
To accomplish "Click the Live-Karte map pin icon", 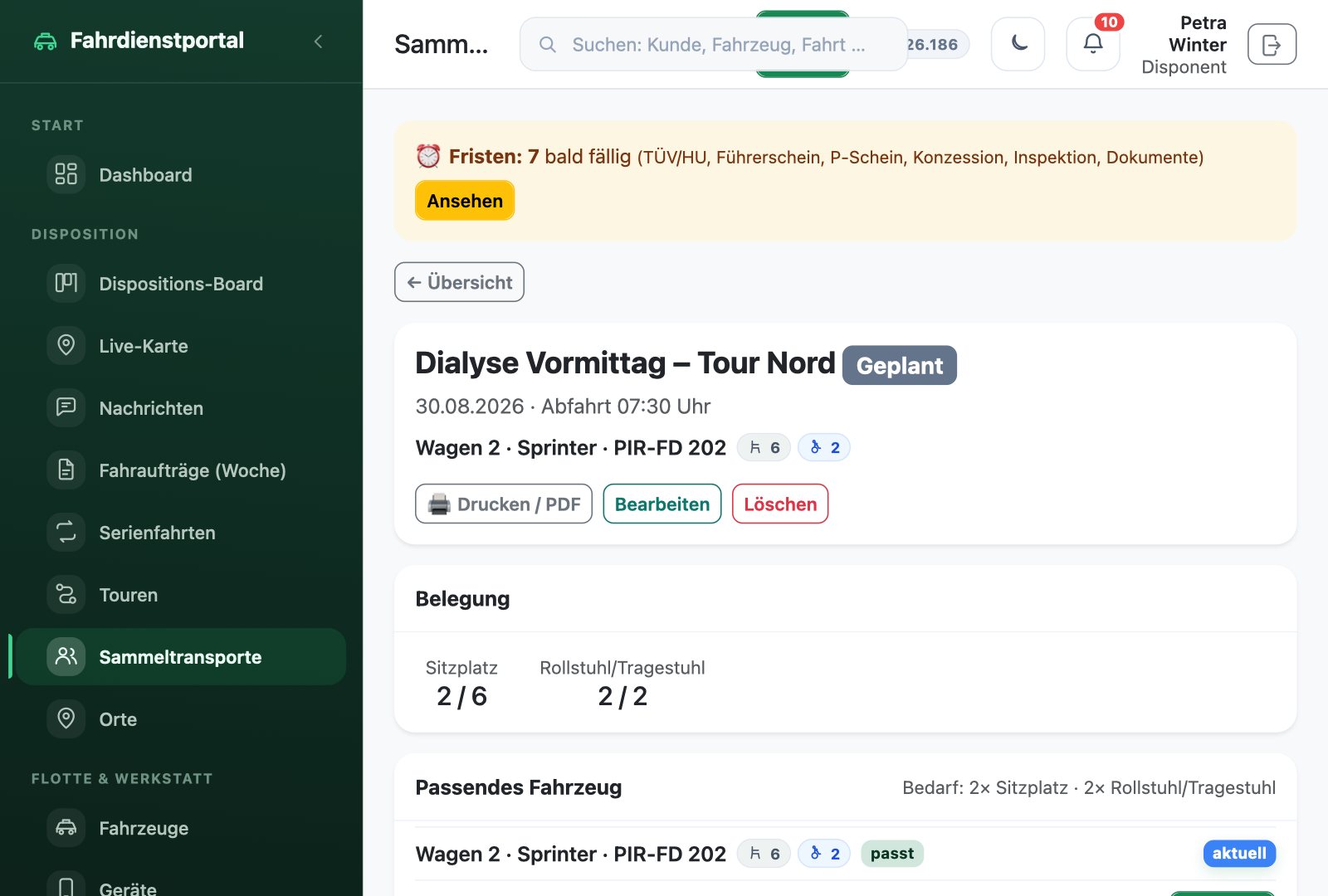I will click(66, 345).
